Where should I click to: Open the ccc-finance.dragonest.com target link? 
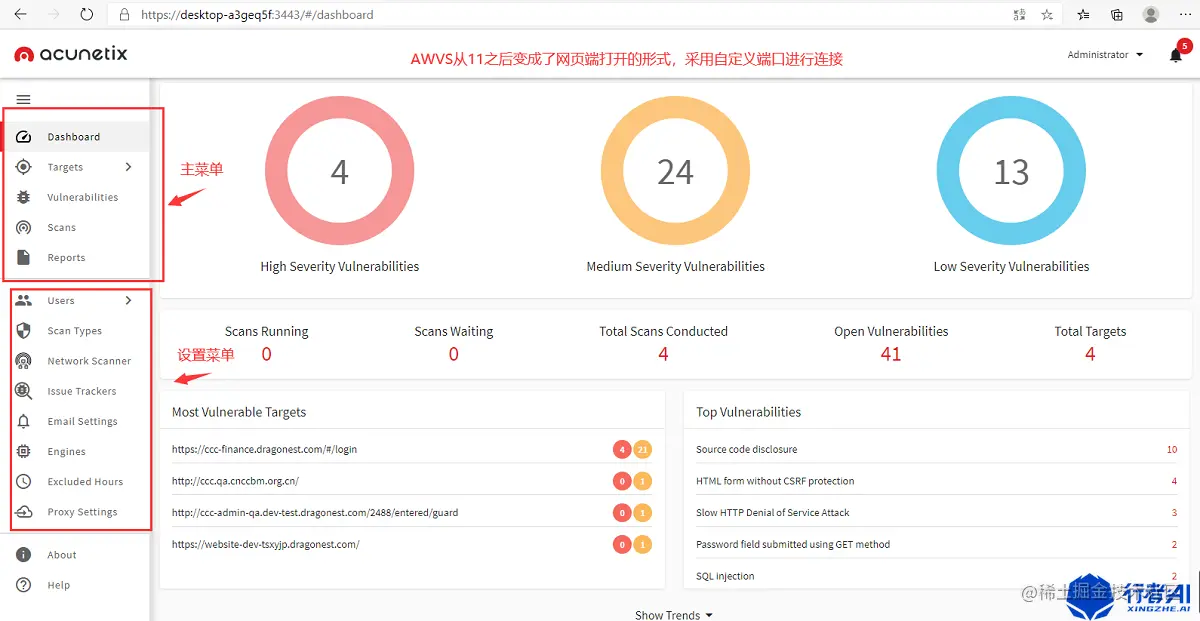[264, 449]
